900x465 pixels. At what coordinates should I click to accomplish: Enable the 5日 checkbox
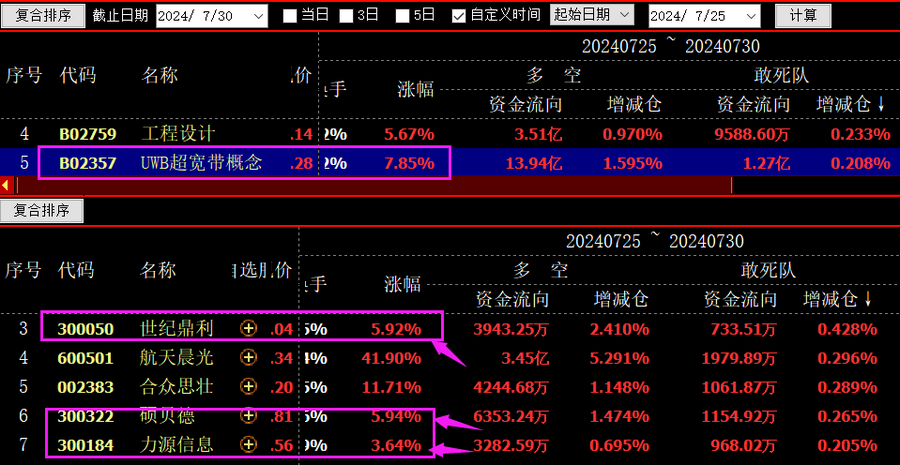(x=403, y=16)
